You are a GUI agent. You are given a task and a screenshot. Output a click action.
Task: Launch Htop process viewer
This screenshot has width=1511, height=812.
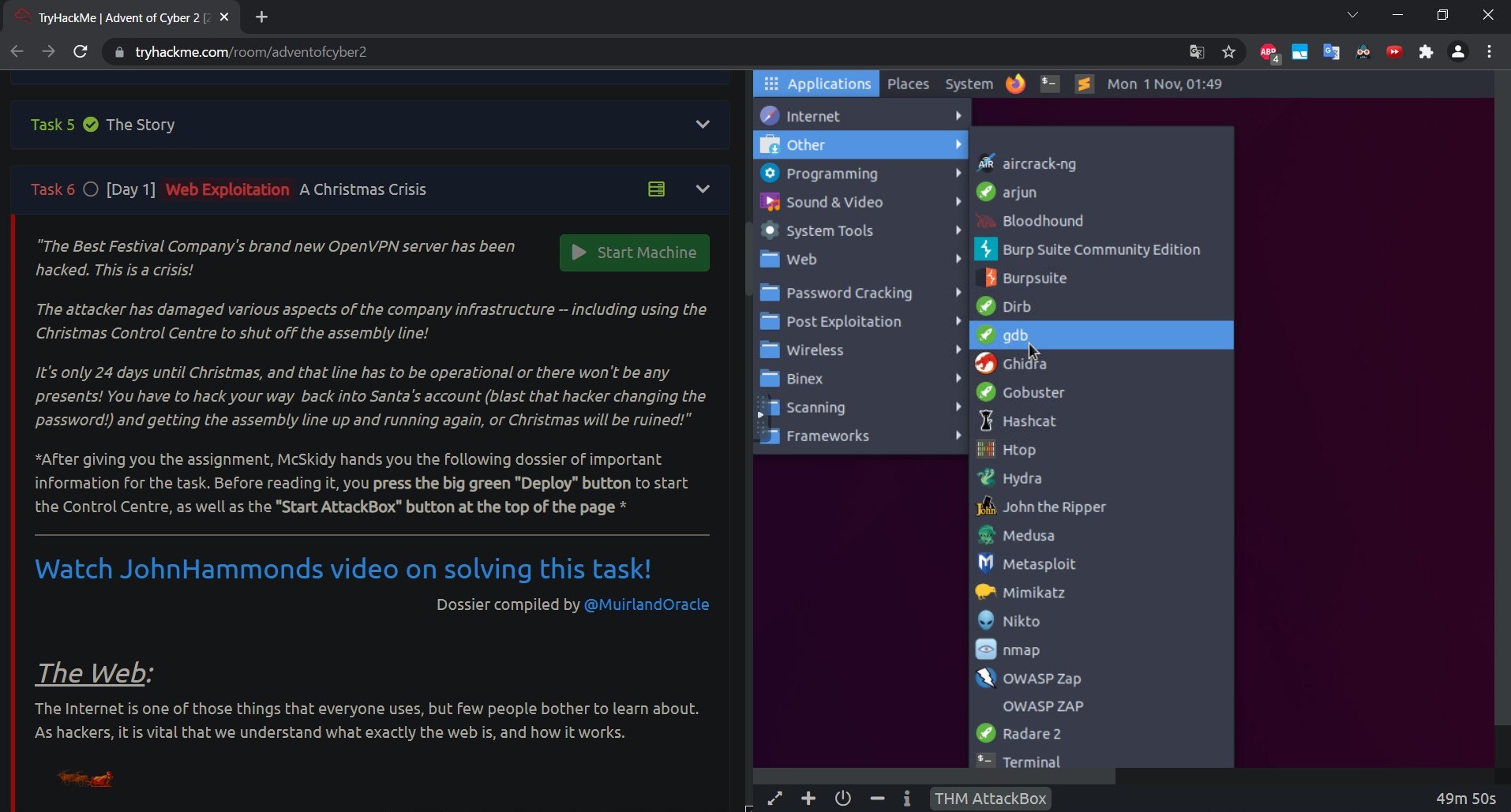tap(1101, 450)
